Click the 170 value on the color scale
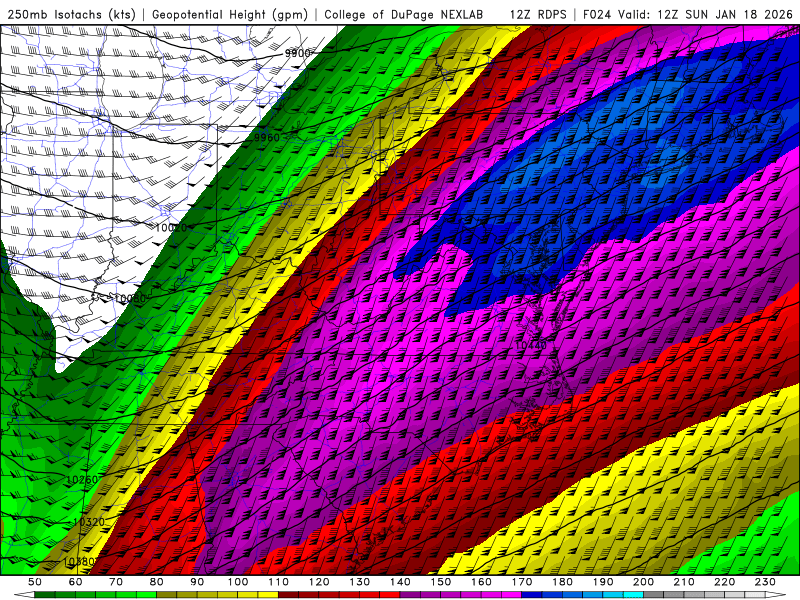Screen dimensions: 800x600 click(522, 582)
